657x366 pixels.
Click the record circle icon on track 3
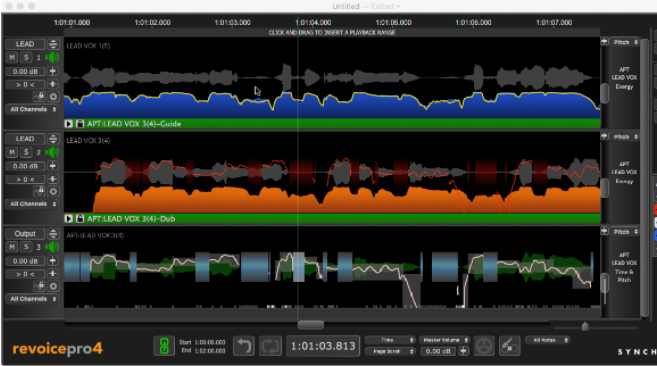point(53,286)
